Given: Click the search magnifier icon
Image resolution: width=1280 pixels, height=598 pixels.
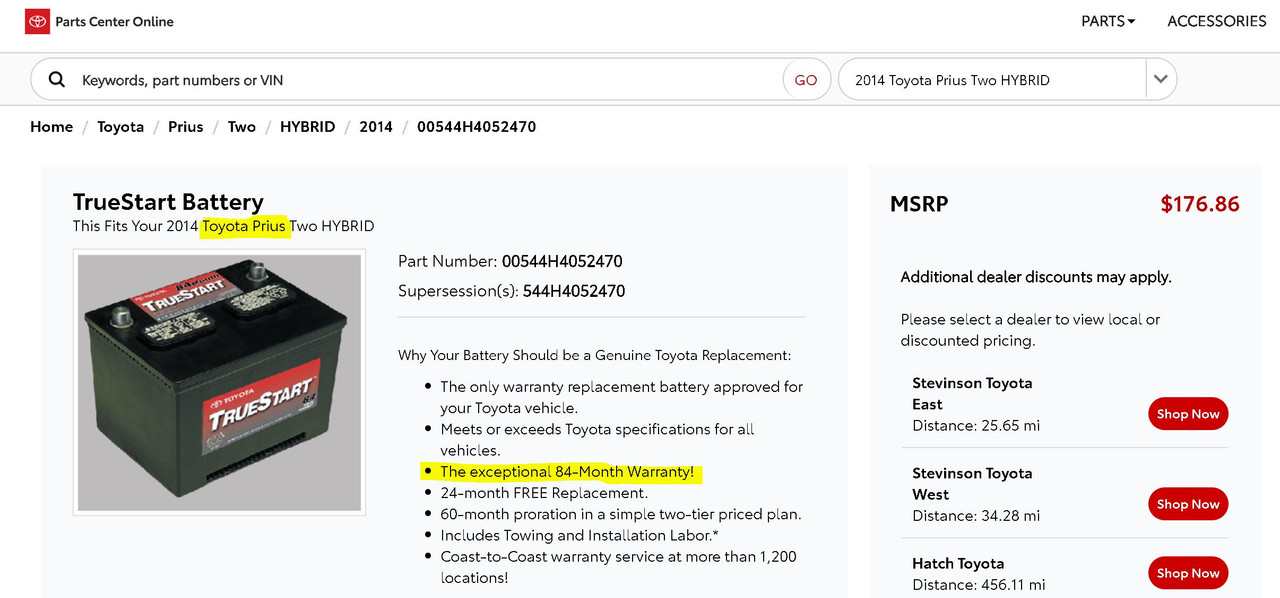Looking at the screenshot, I should tap(57, 80).
